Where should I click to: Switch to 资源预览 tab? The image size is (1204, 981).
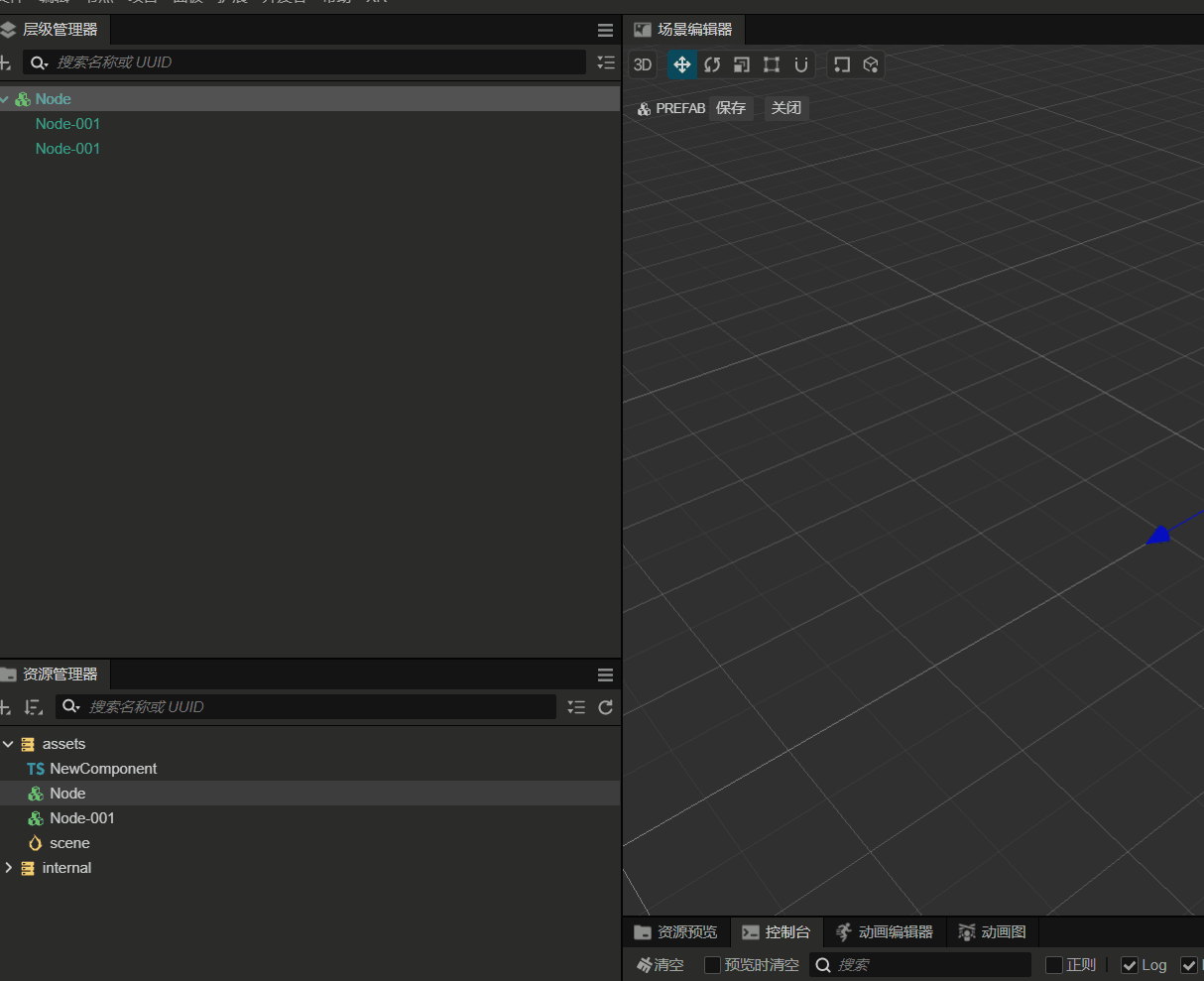[x=676, y=932]
